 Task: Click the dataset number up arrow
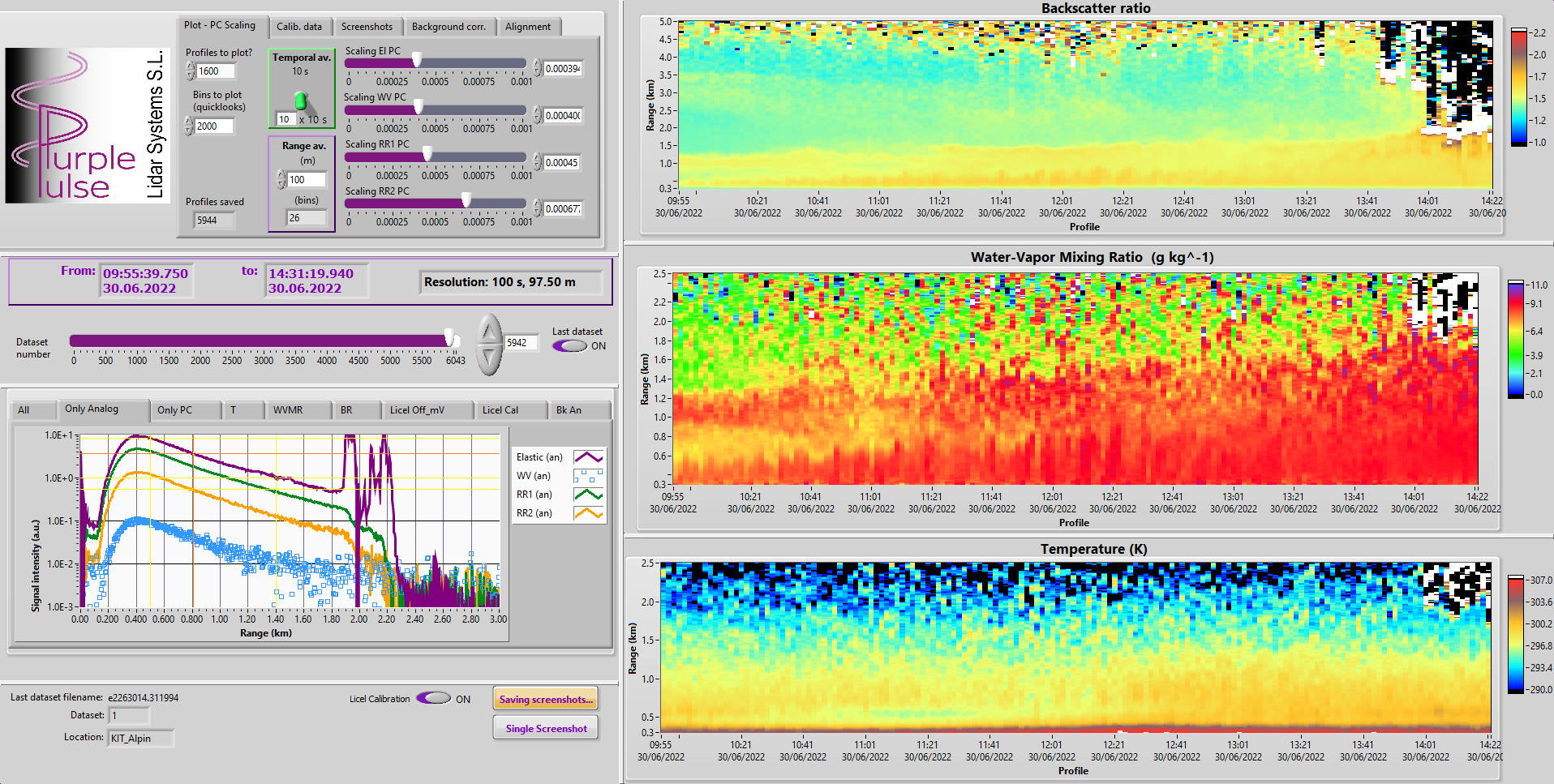click(489, 332)
